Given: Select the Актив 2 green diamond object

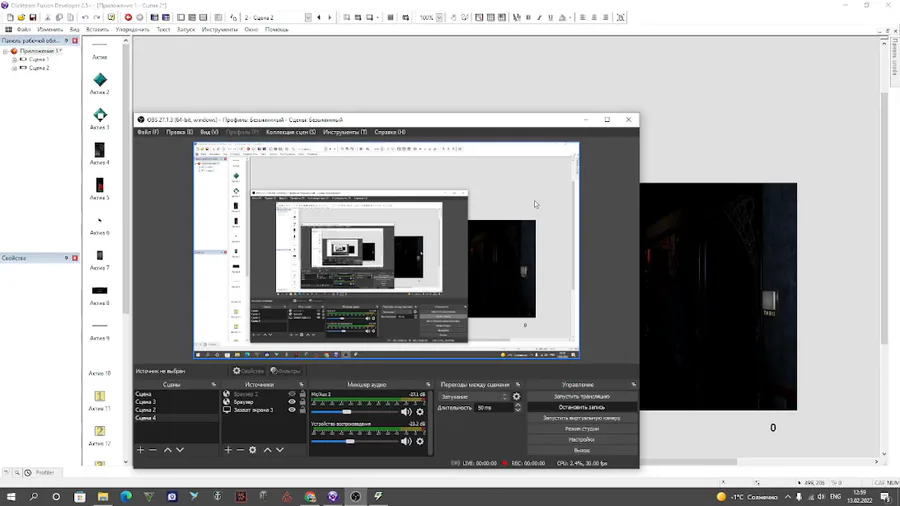Looking at the screenshot, I should [100, 80].
